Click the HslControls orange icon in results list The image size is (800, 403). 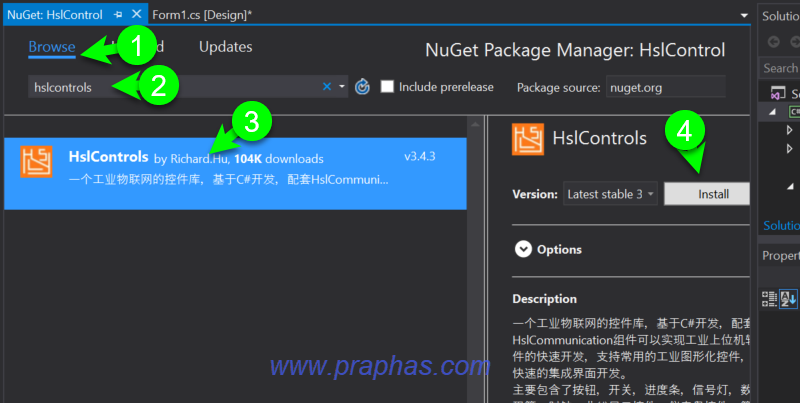pyautogui.click(x=36, y=162)
